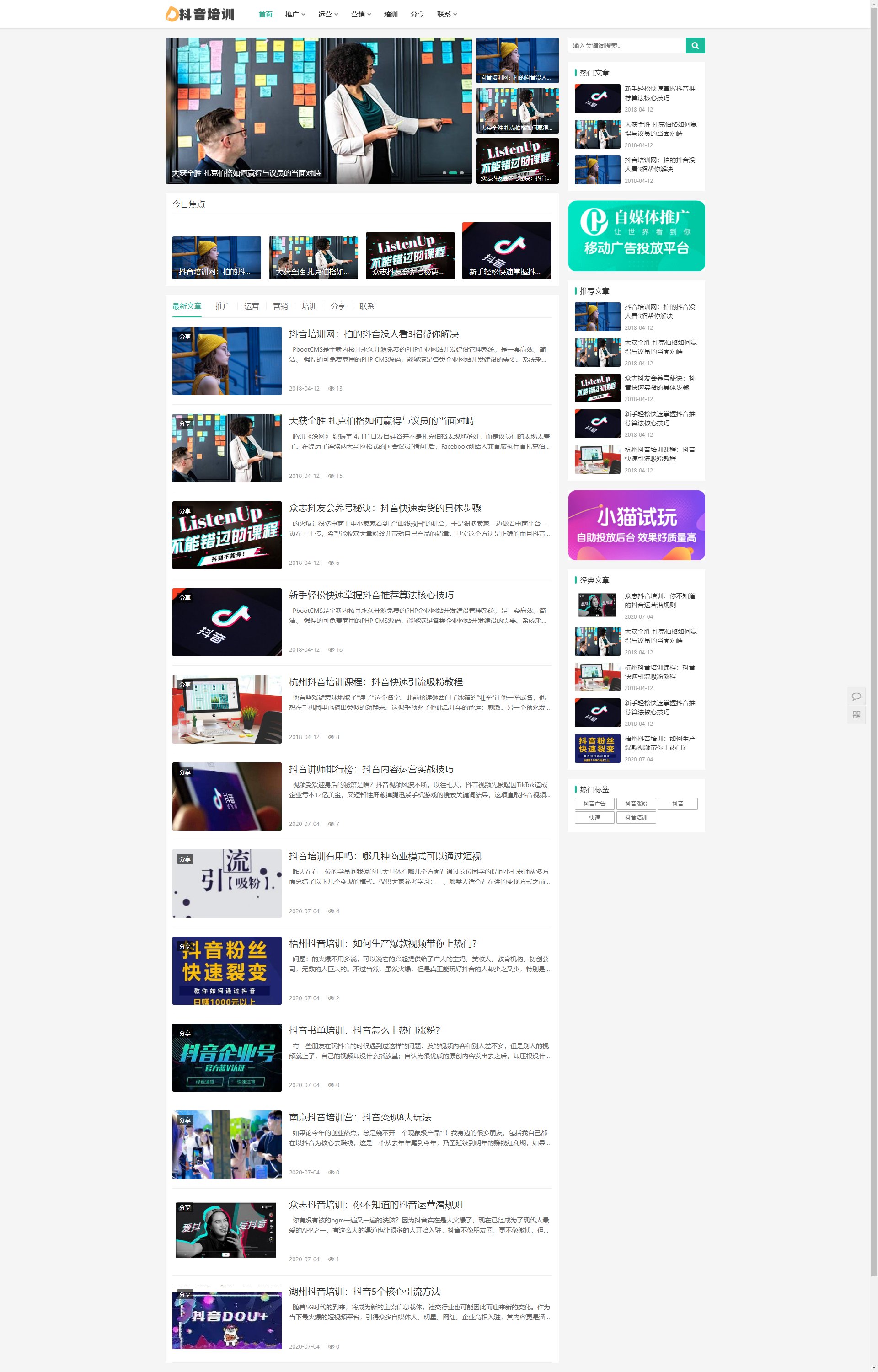Click the 抖音涨粉 tag button
878x1372 pixels.
click(x=636, y=804)
